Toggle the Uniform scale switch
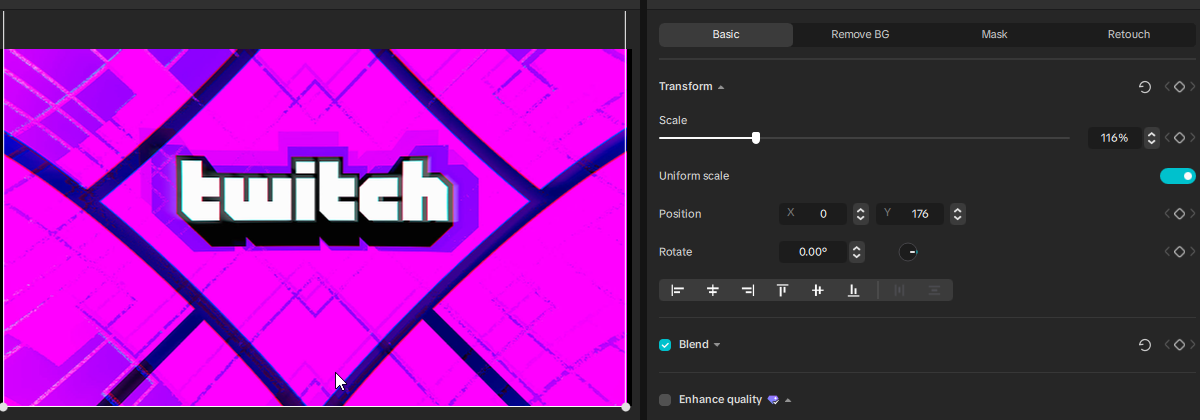Viewport: 1200px width, 420px height. 1178,176
